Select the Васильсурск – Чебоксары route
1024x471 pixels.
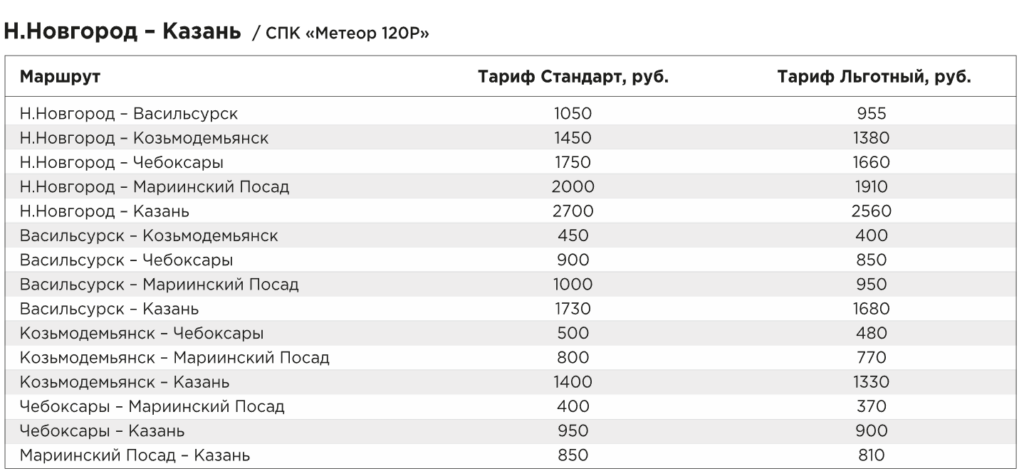126,260
